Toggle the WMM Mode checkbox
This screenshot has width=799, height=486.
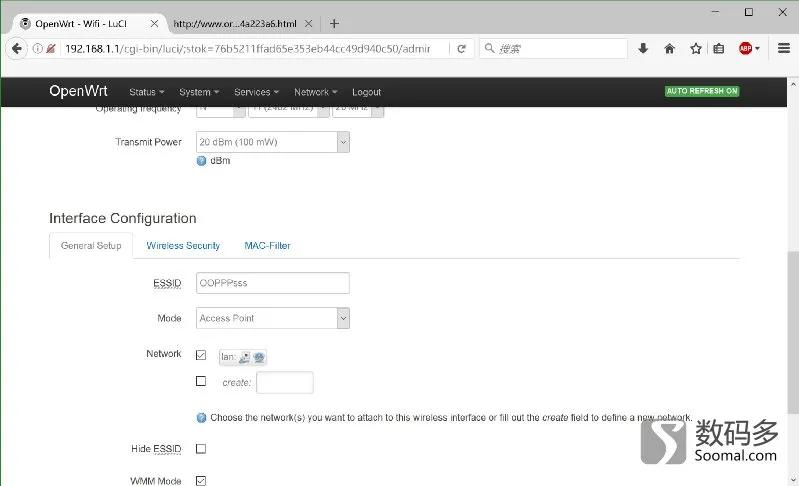[x=201, y=480]
